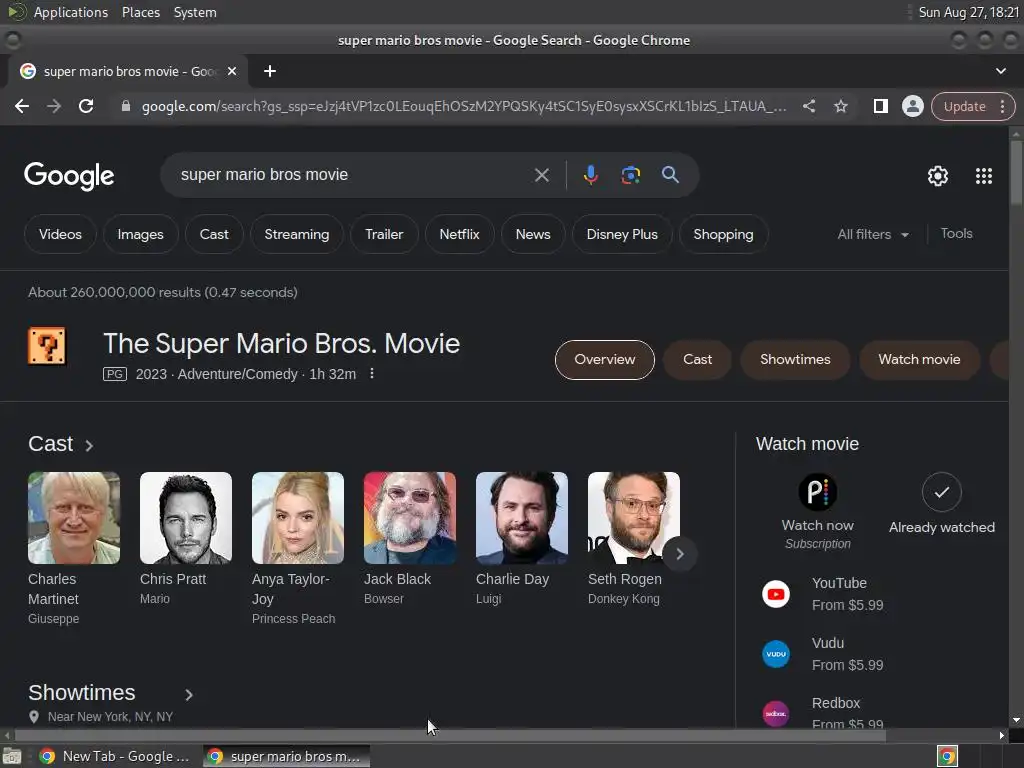The width and height of the screenshot is (1024, 768).
Task: Open the Chrome side panel icon
Action: point(880,106)
